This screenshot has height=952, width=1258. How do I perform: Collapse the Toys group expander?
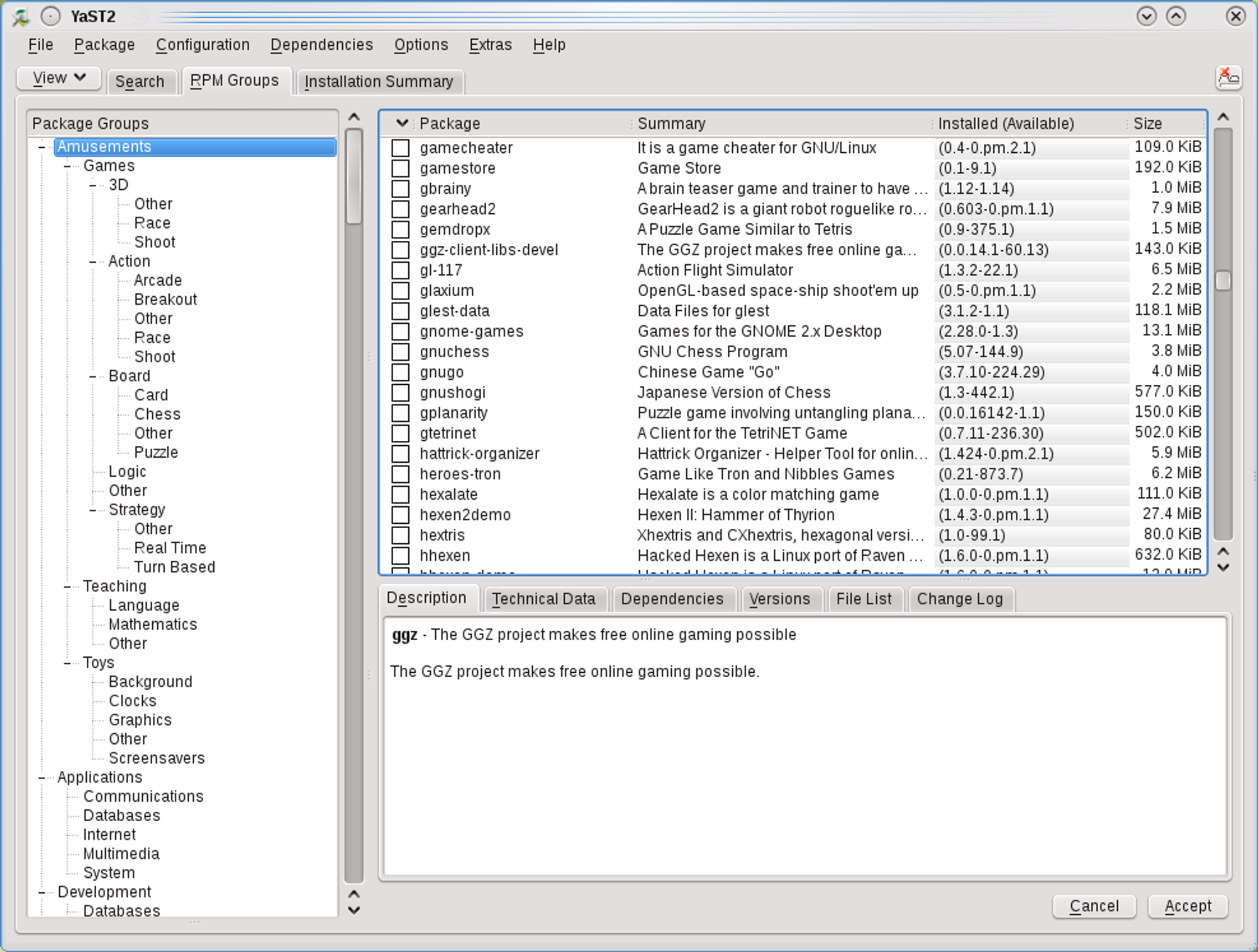point(67,663)
